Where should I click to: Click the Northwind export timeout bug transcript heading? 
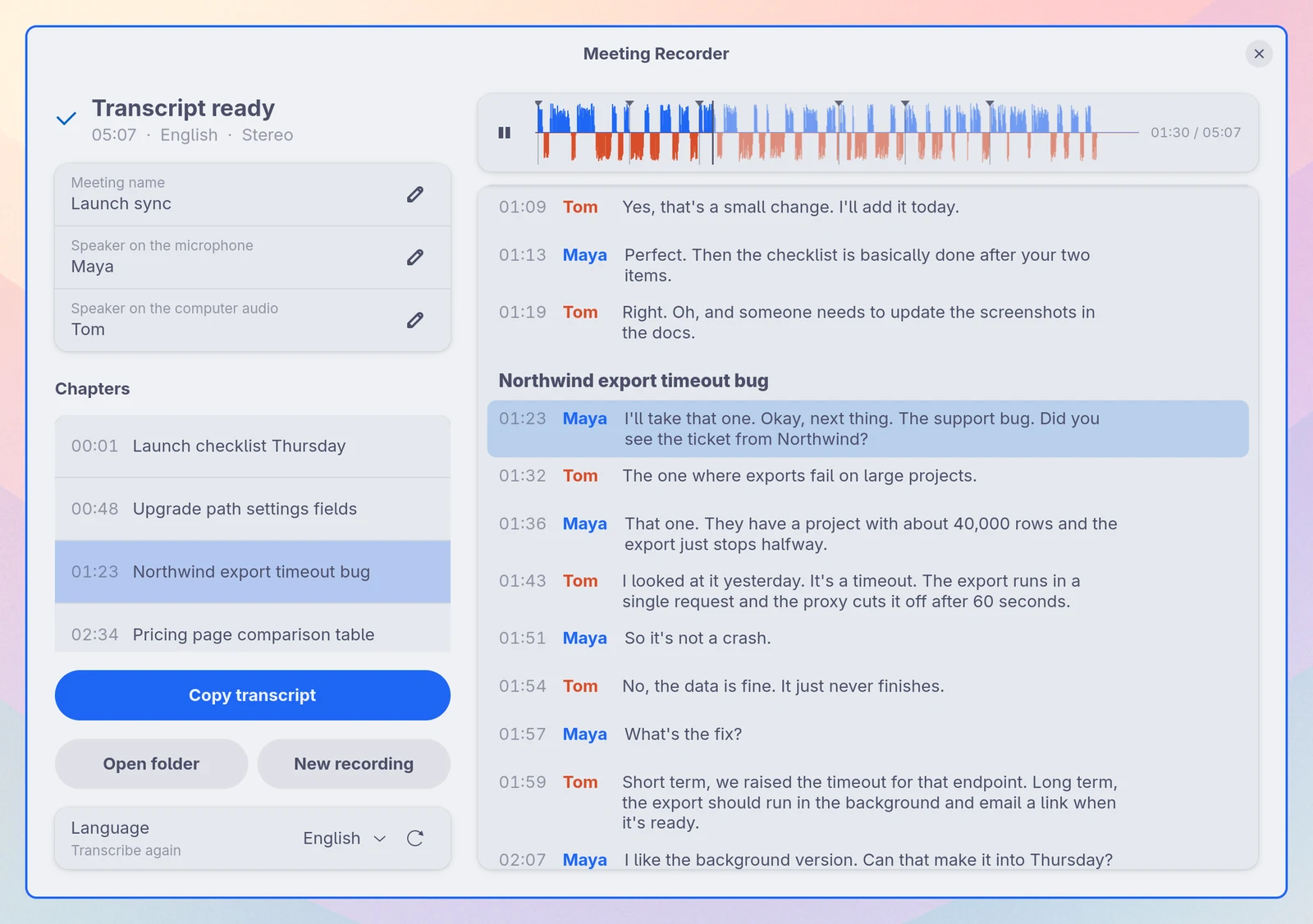[634, 381]
